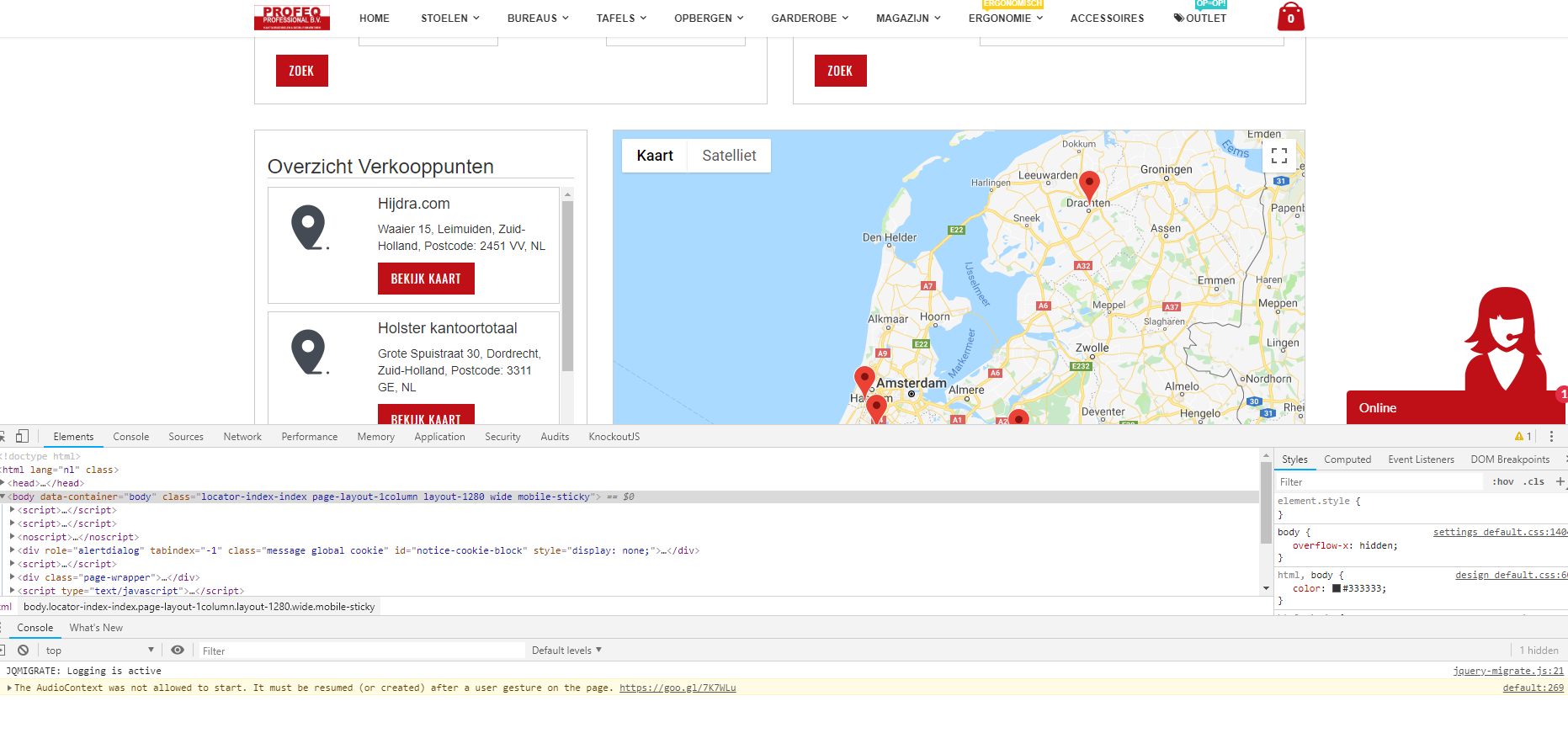The image size is (1568, 733).
Task: Click the Hijdra.com location pin icon
Action: (x=309, y=227)
